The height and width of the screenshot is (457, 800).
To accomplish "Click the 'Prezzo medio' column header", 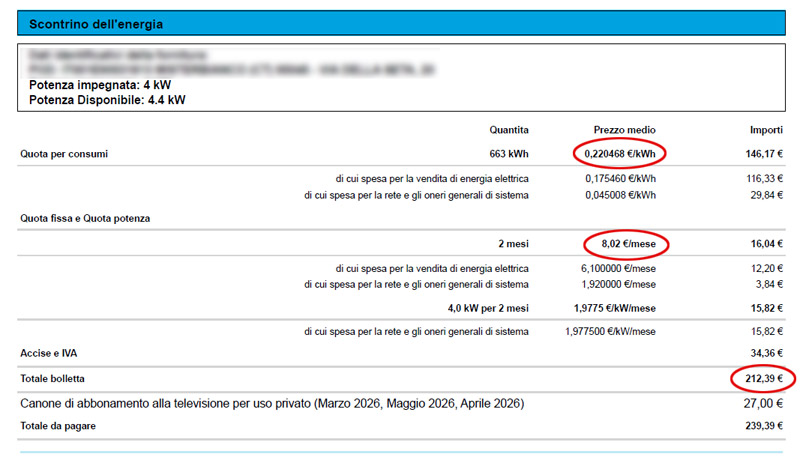I will coord(624,130).
